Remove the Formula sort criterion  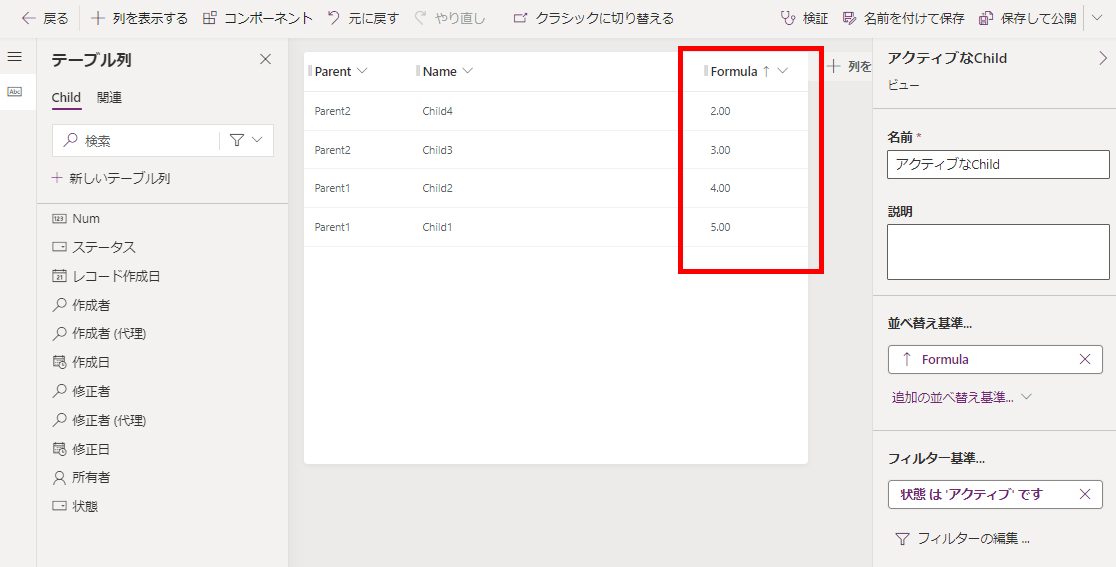click(1085, 359)
